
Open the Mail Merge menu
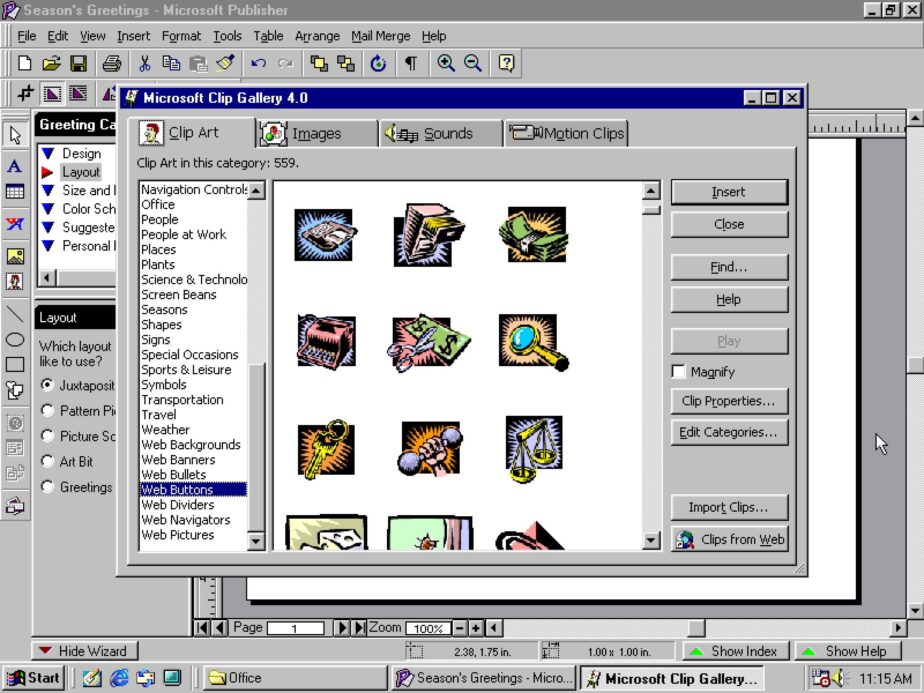(381, 36)
